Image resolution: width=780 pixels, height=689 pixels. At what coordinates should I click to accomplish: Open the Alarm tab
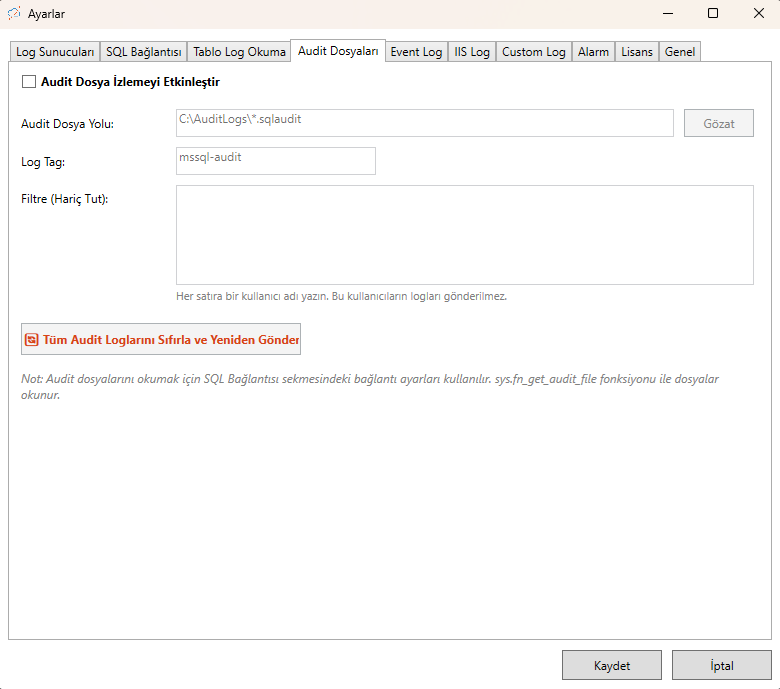pos(593,52)
